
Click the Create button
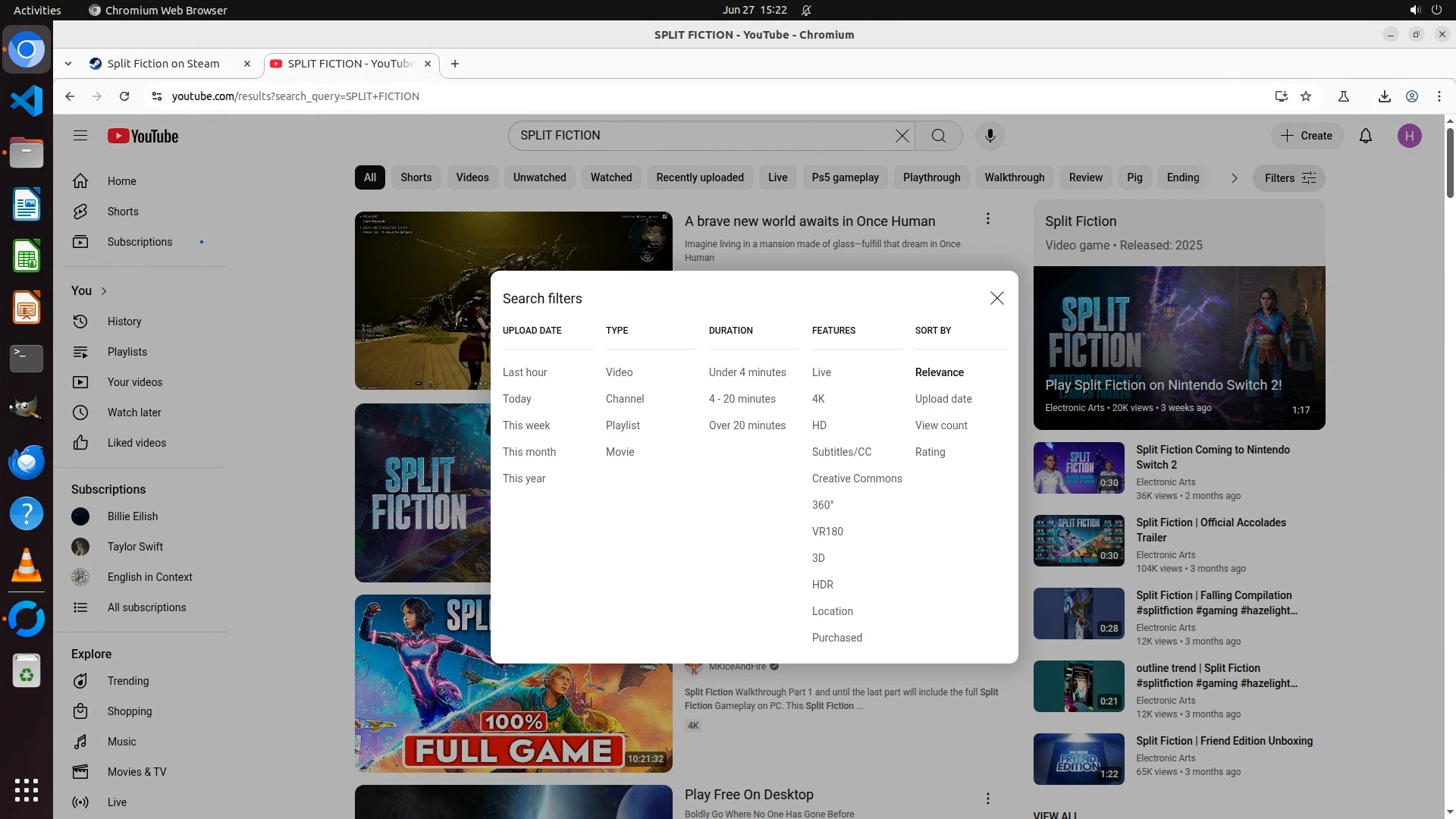1307,136
